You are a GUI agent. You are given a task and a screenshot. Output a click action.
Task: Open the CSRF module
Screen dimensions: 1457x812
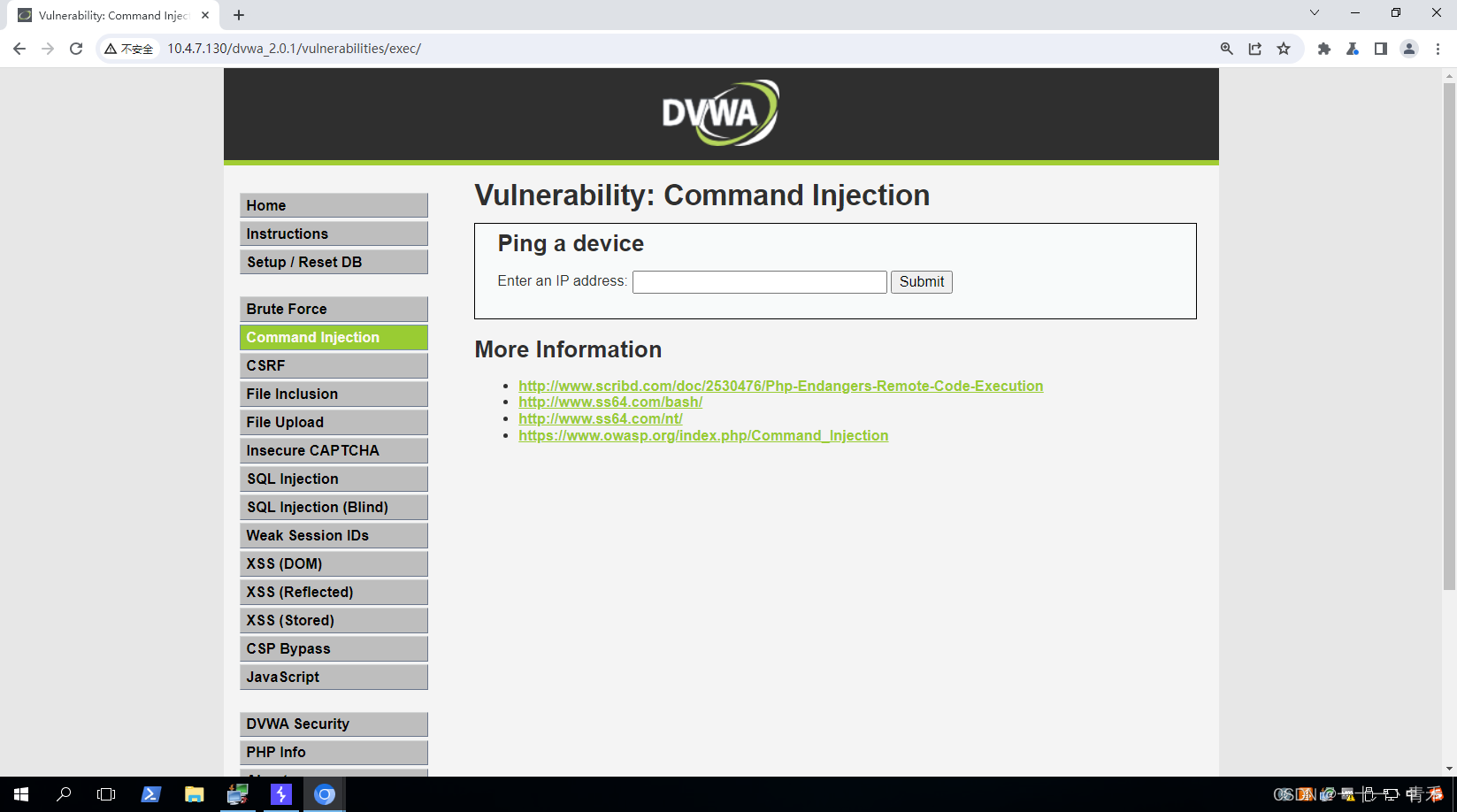coord(334,365)
